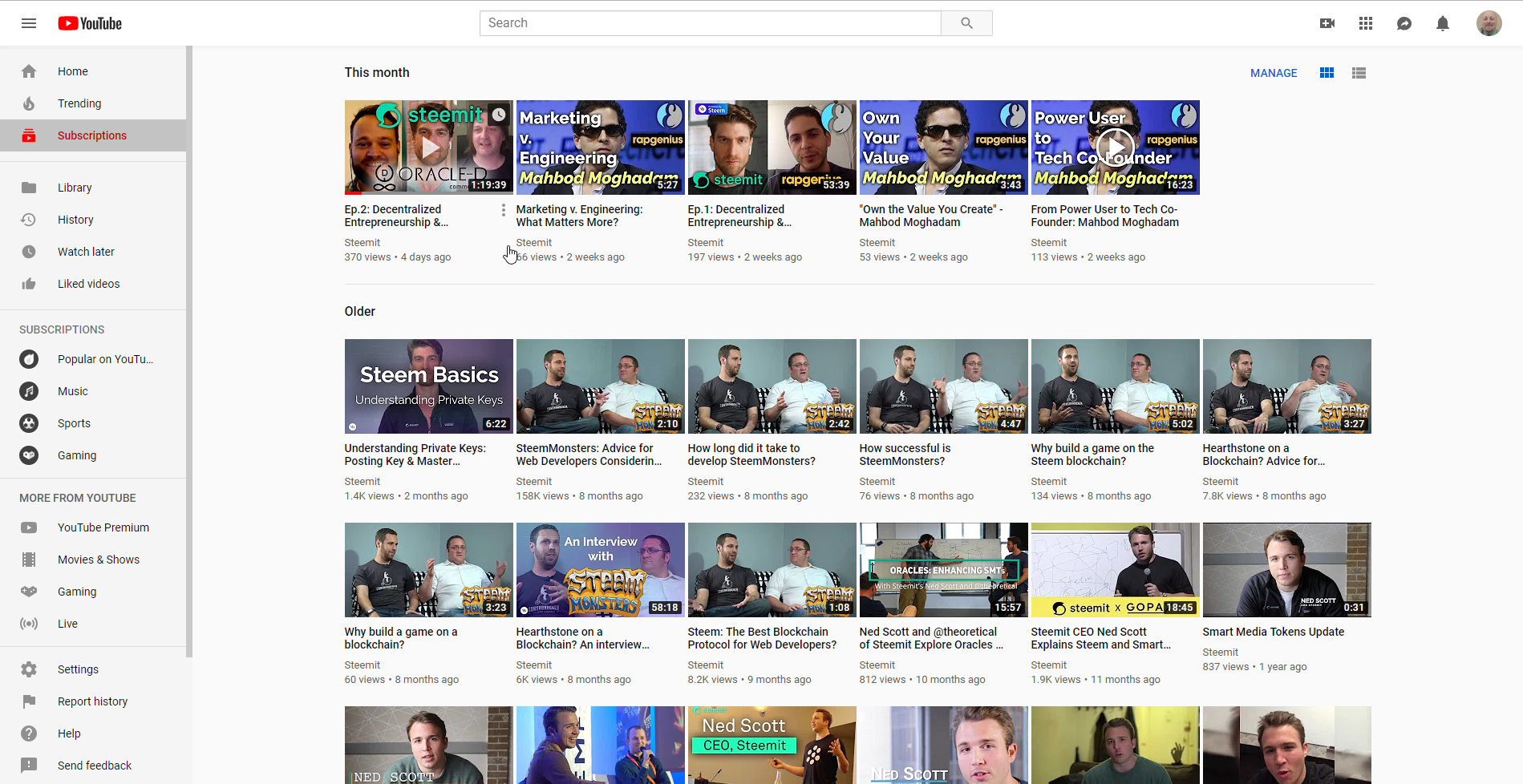
Task: Click the Send feedback icon
Action: pyautogui.click(x=29, y=766)
